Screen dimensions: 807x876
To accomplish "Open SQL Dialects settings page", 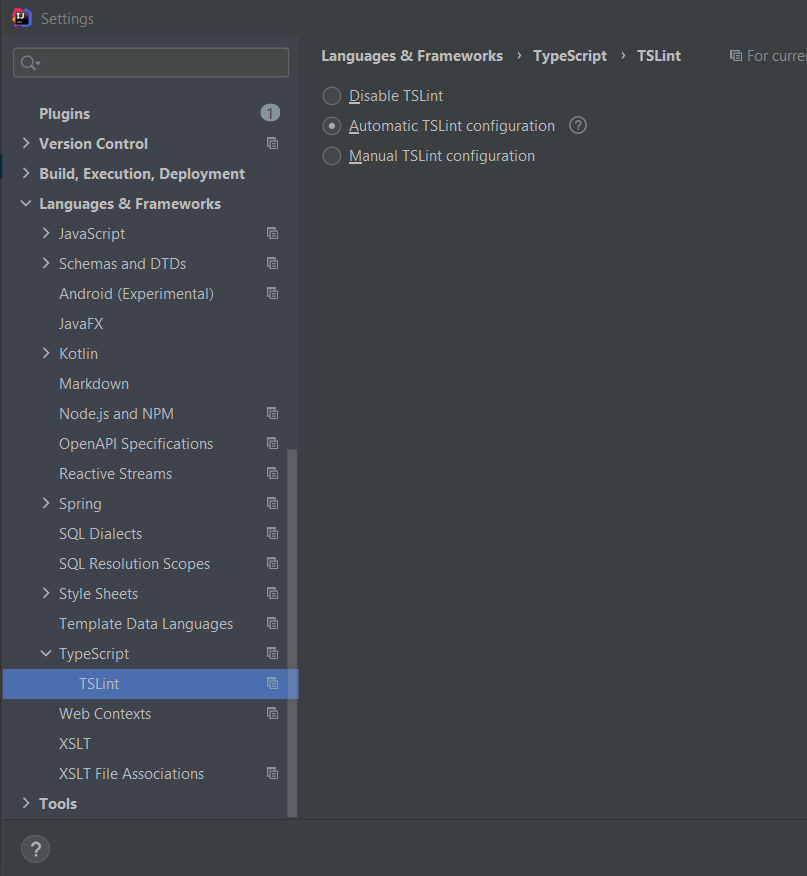I will 101,534.
